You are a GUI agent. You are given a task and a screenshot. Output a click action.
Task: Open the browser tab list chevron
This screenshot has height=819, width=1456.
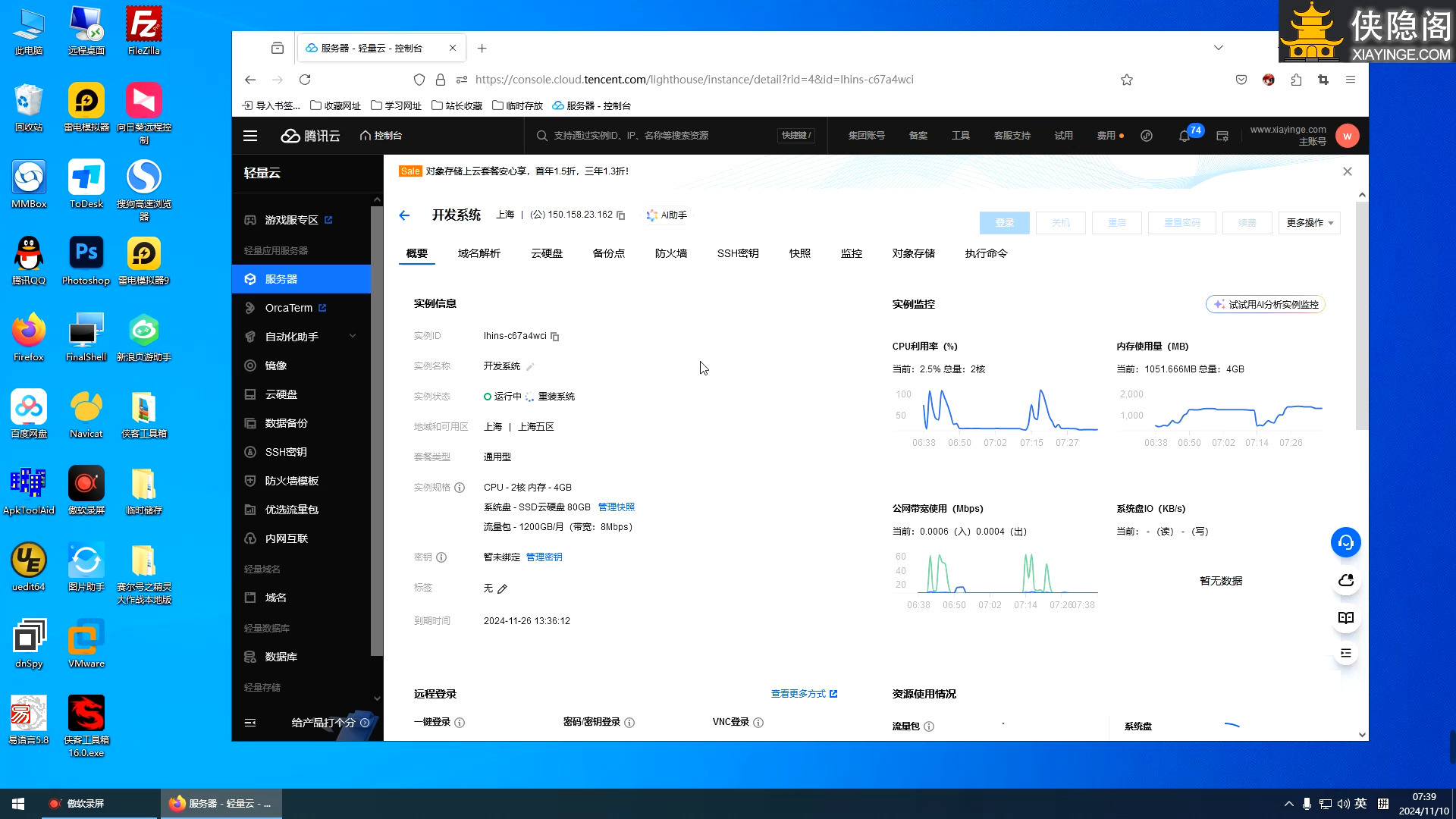point(1219,48)
